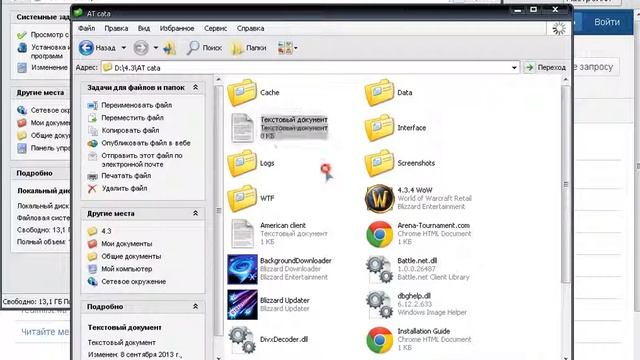
Task: Click 'Копировать файл' task link
Action: (130, 130)
